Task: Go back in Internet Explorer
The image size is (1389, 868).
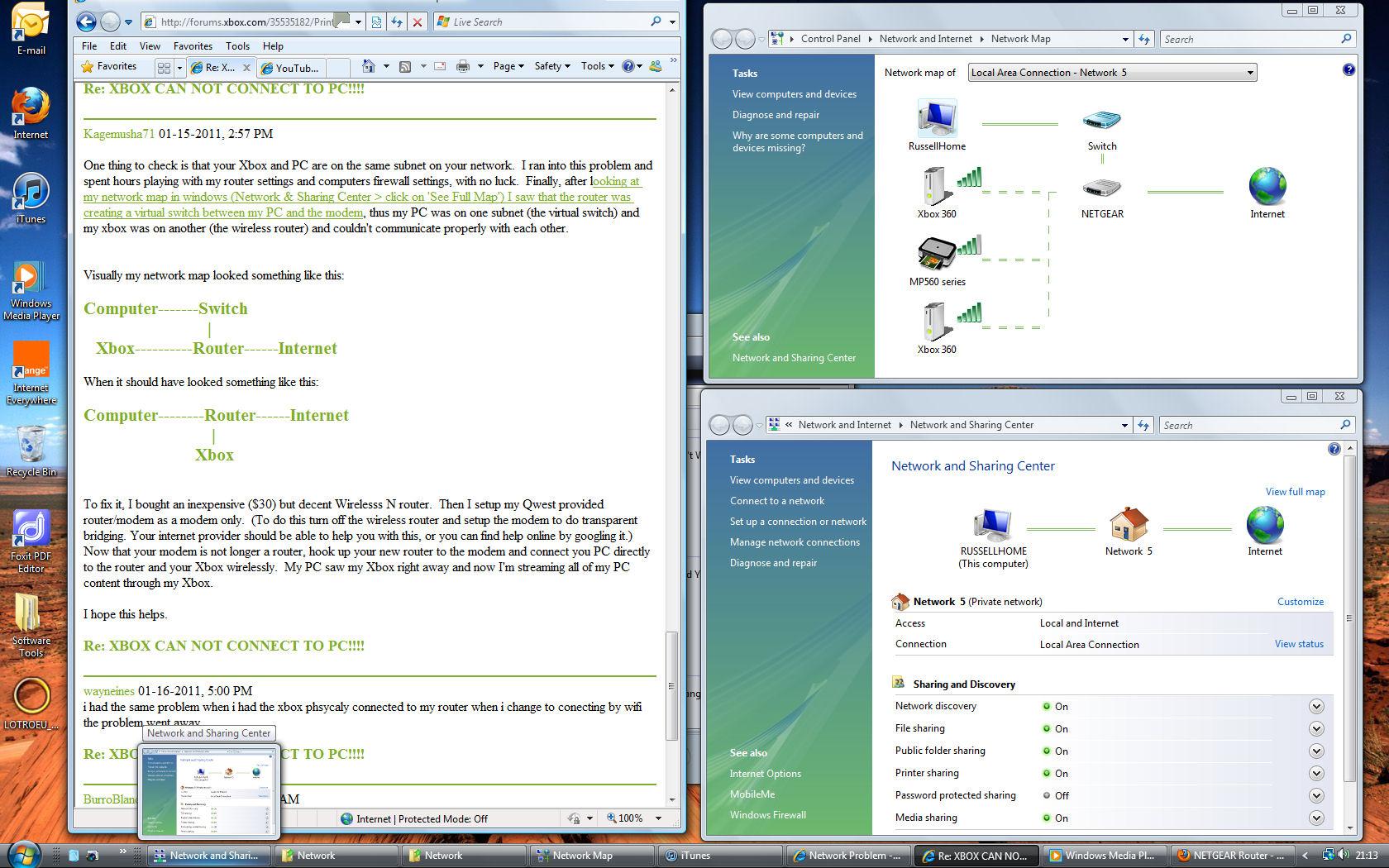Action: [86, 22]
